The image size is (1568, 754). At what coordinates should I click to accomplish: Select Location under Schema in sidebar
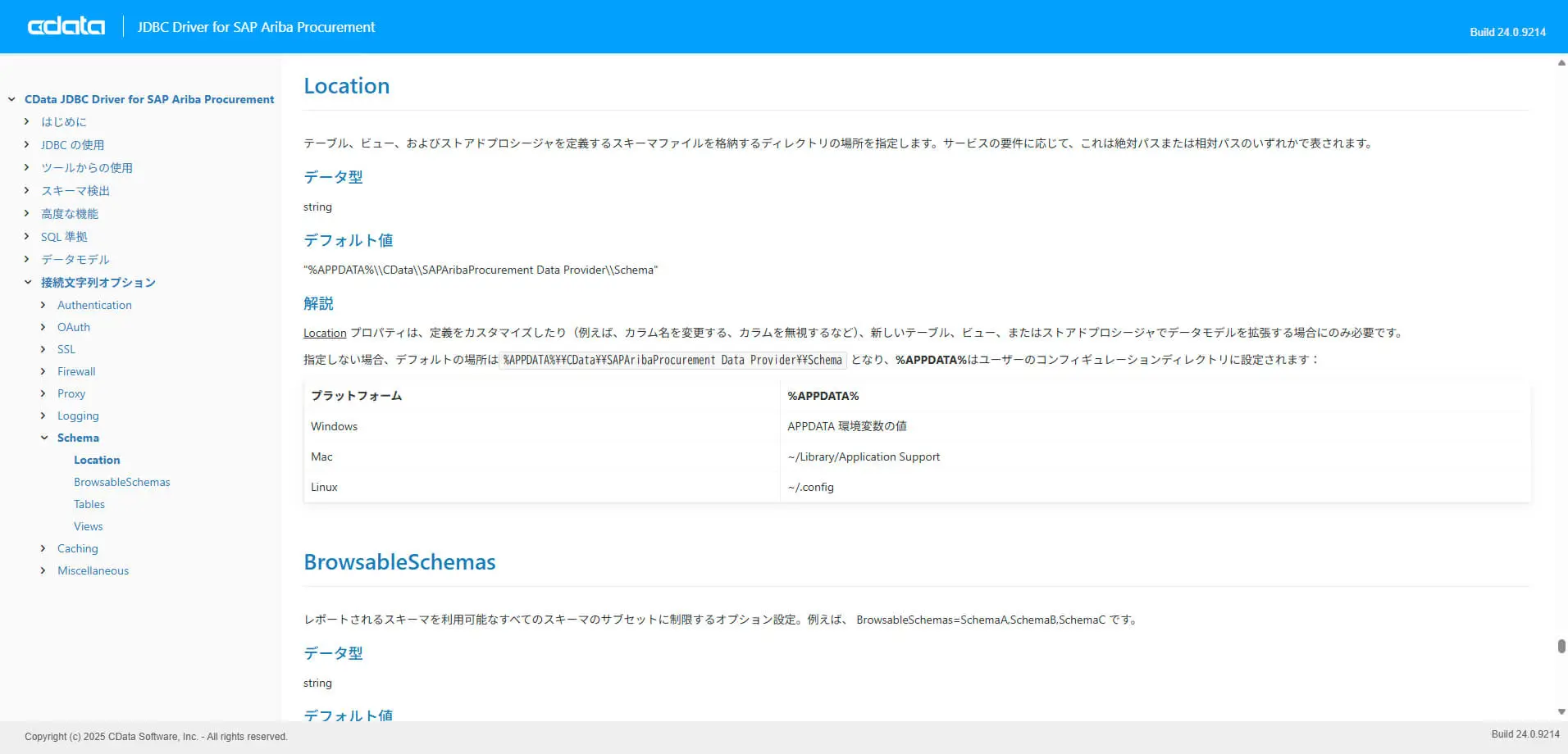click(x=97, y=460)
